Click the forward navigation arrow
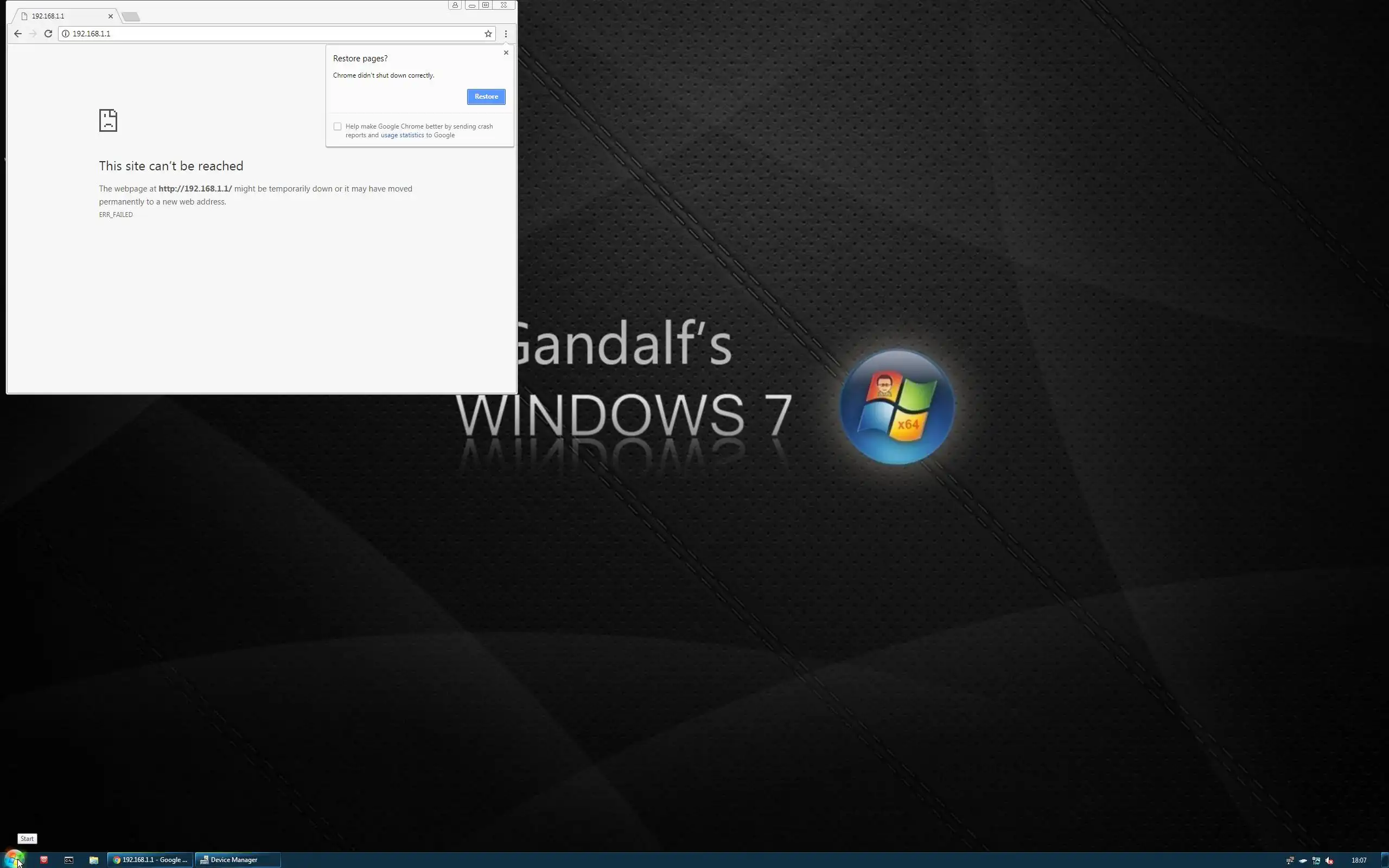The image size is (1389, 868). coord(33,34)
